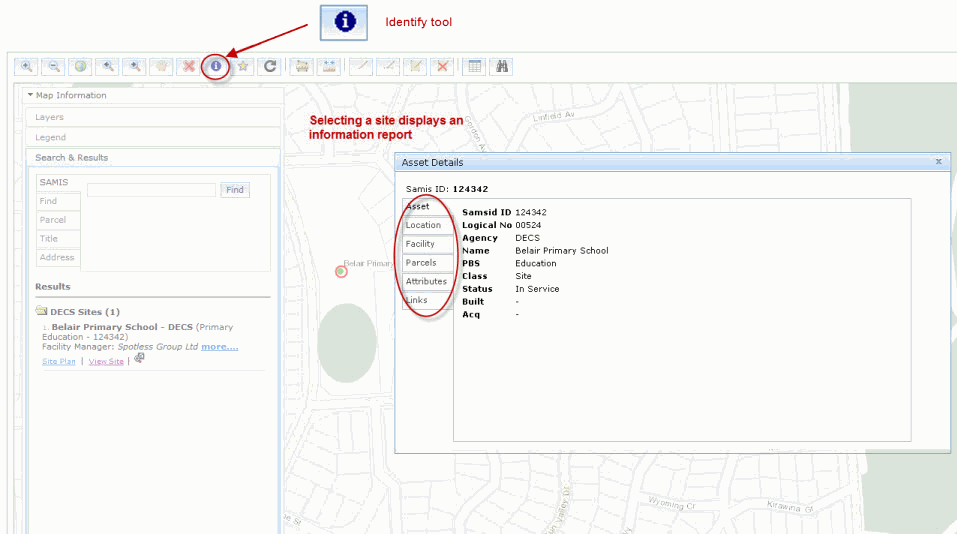
Task: Click the icon next to View Site link
Action: [139, 358]
